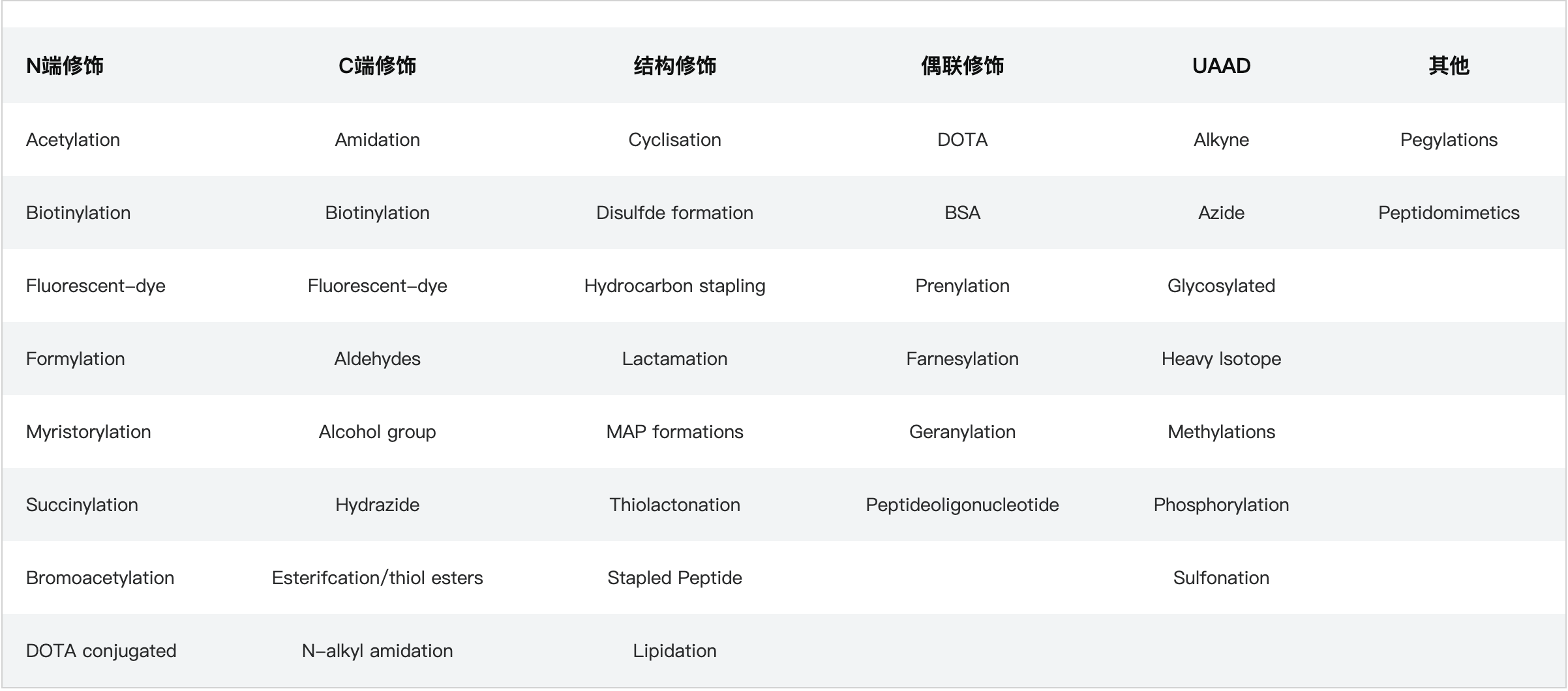1568x691 pixels.
Task: Select the 结构修饰 header cell
Action: (674, 66)
